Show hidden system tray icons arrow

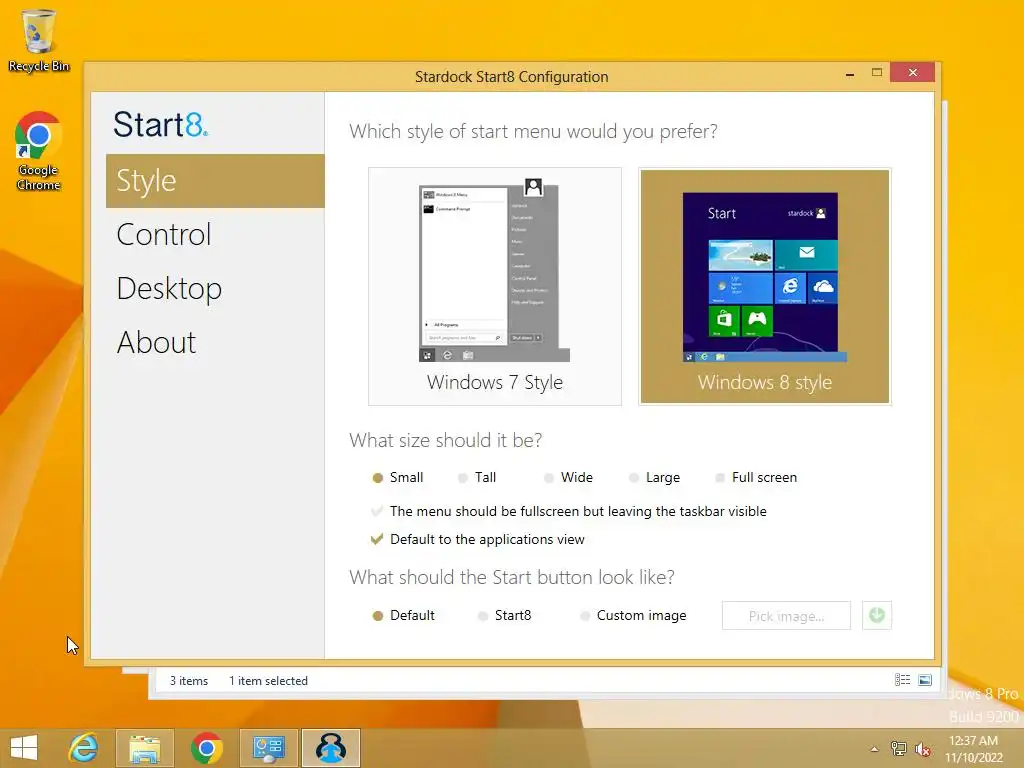coord(874,749)
